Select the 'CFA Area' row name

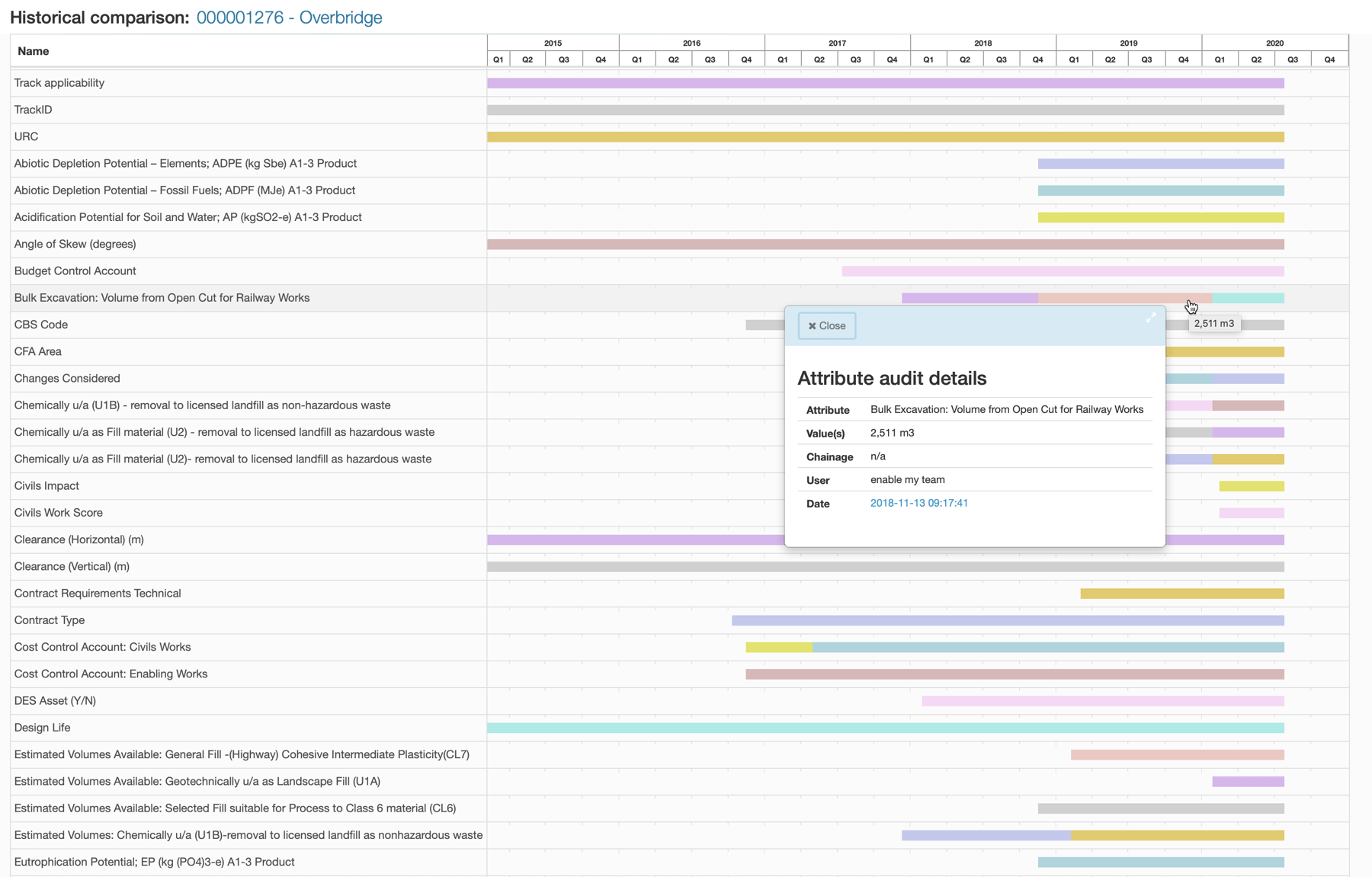tap(38, 352)
